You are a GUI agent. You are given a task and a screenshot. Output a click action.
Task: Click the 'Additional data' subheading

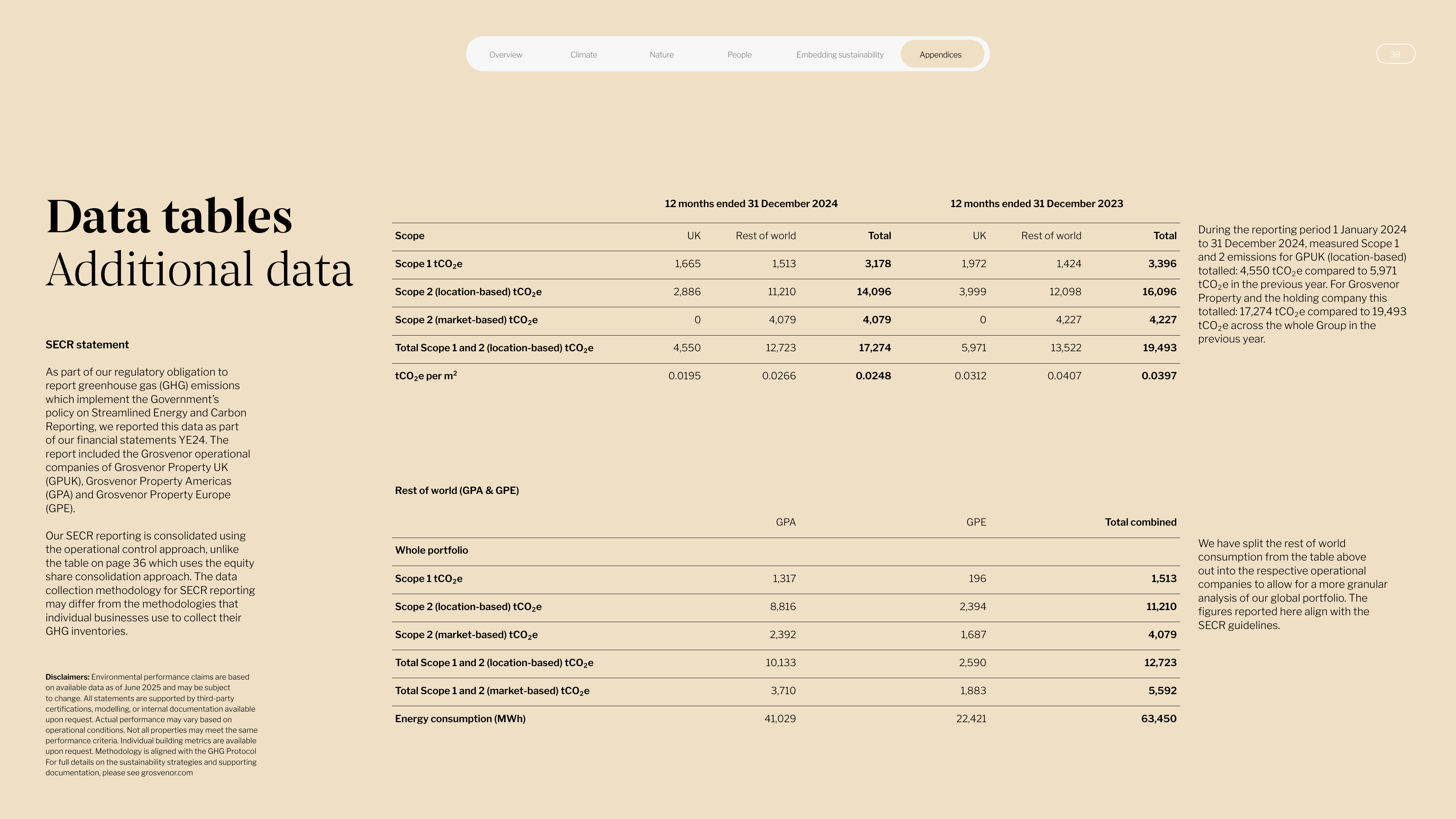click(x=199, y=269)
